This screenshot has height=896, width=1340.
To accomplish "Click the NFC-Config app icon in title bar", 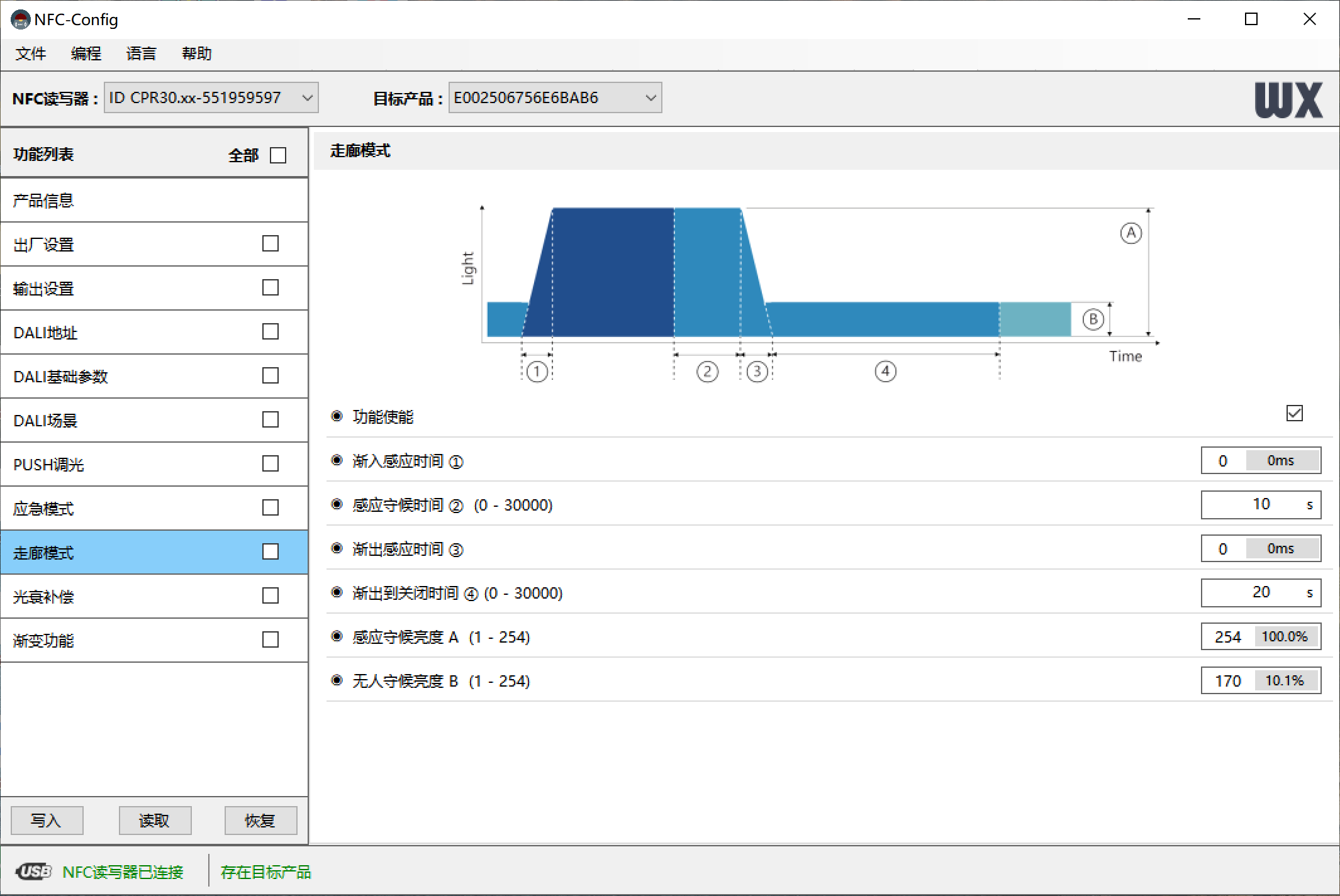I will point(20,19).
